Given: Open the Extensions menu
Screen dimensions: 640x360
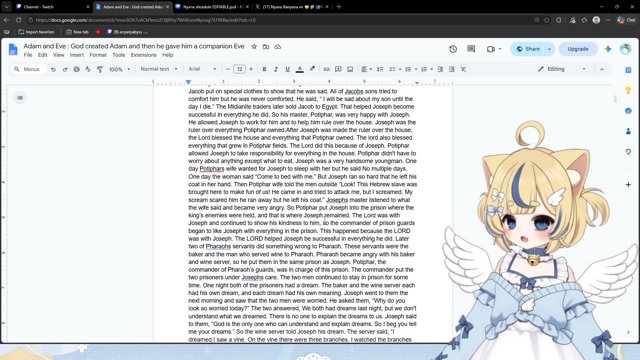Looking at the screenshot, I should (x=144, y=55).
